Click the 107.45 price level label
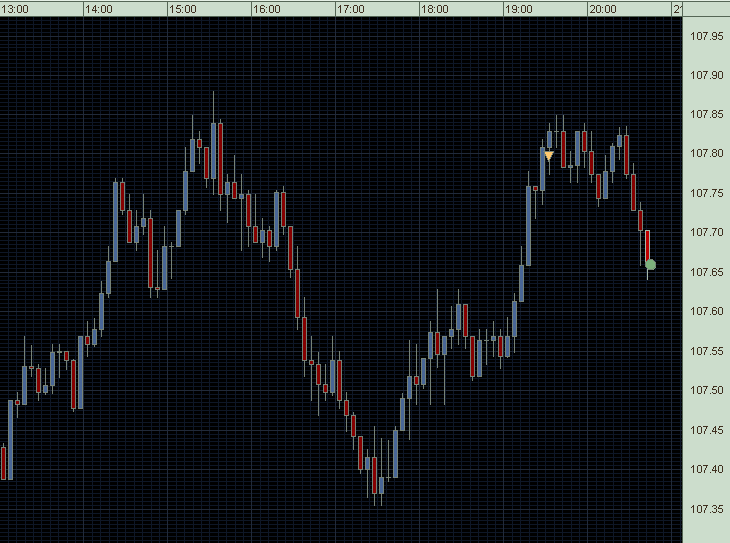 point(707,430)
